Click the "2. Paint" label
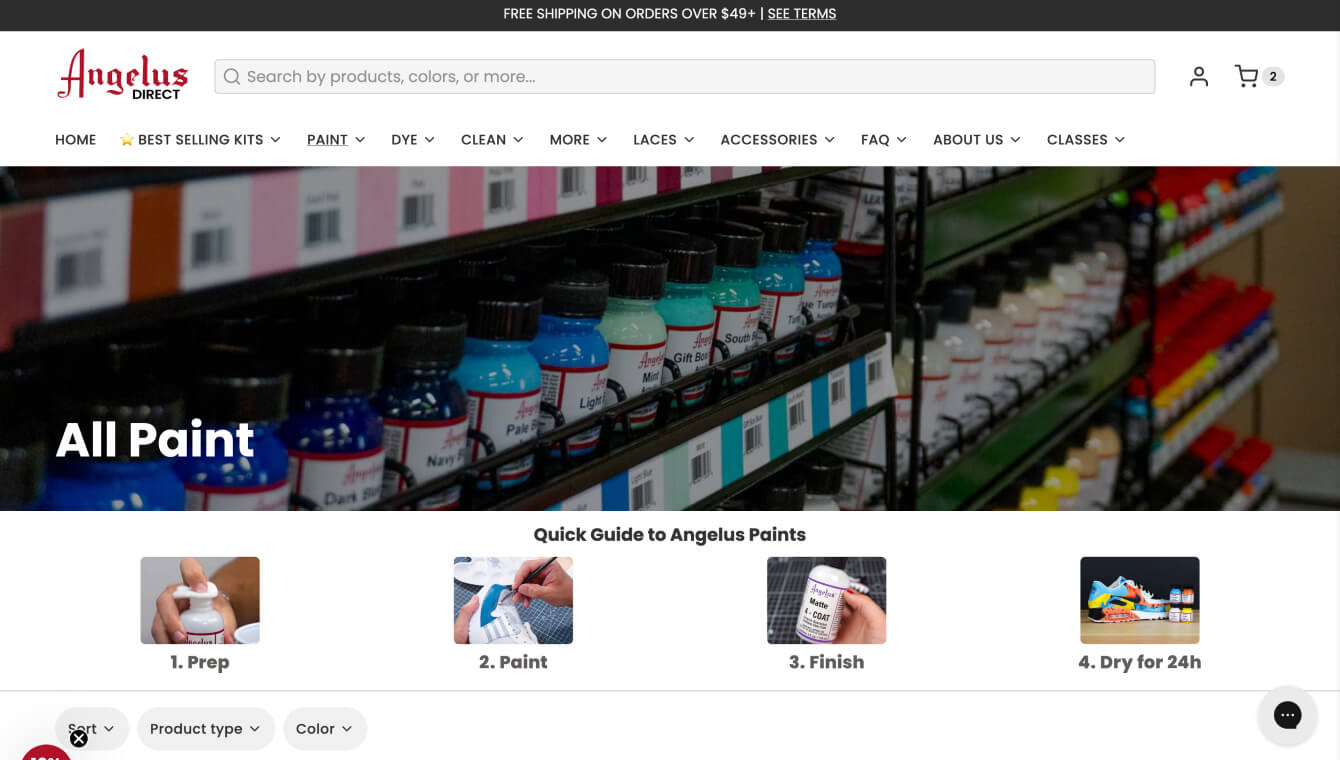Screen dimensions: 1340x760 tap(513, 662)
